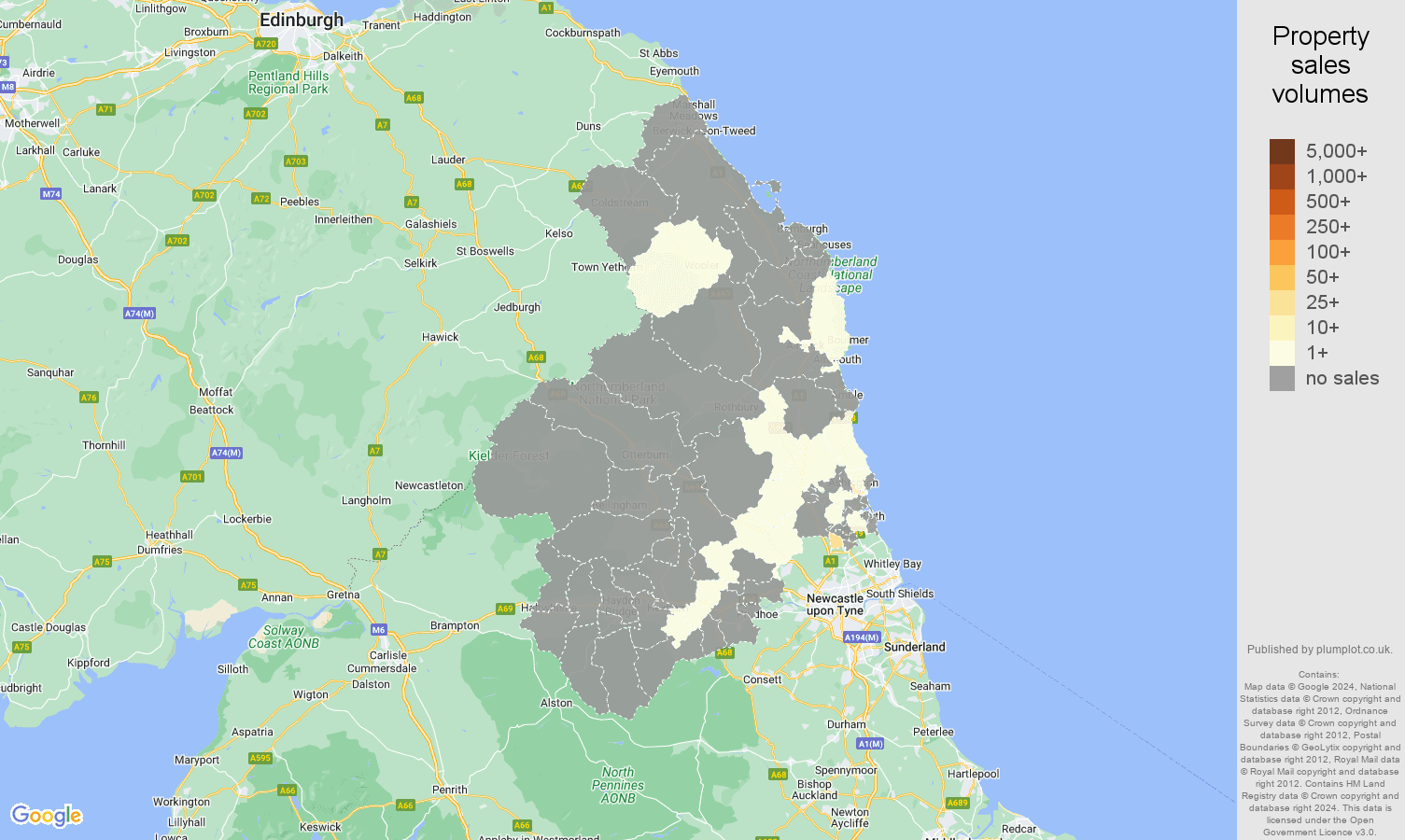Click the A1(M) road shield near Durham

pyautogui.click(x=870, y=744)
